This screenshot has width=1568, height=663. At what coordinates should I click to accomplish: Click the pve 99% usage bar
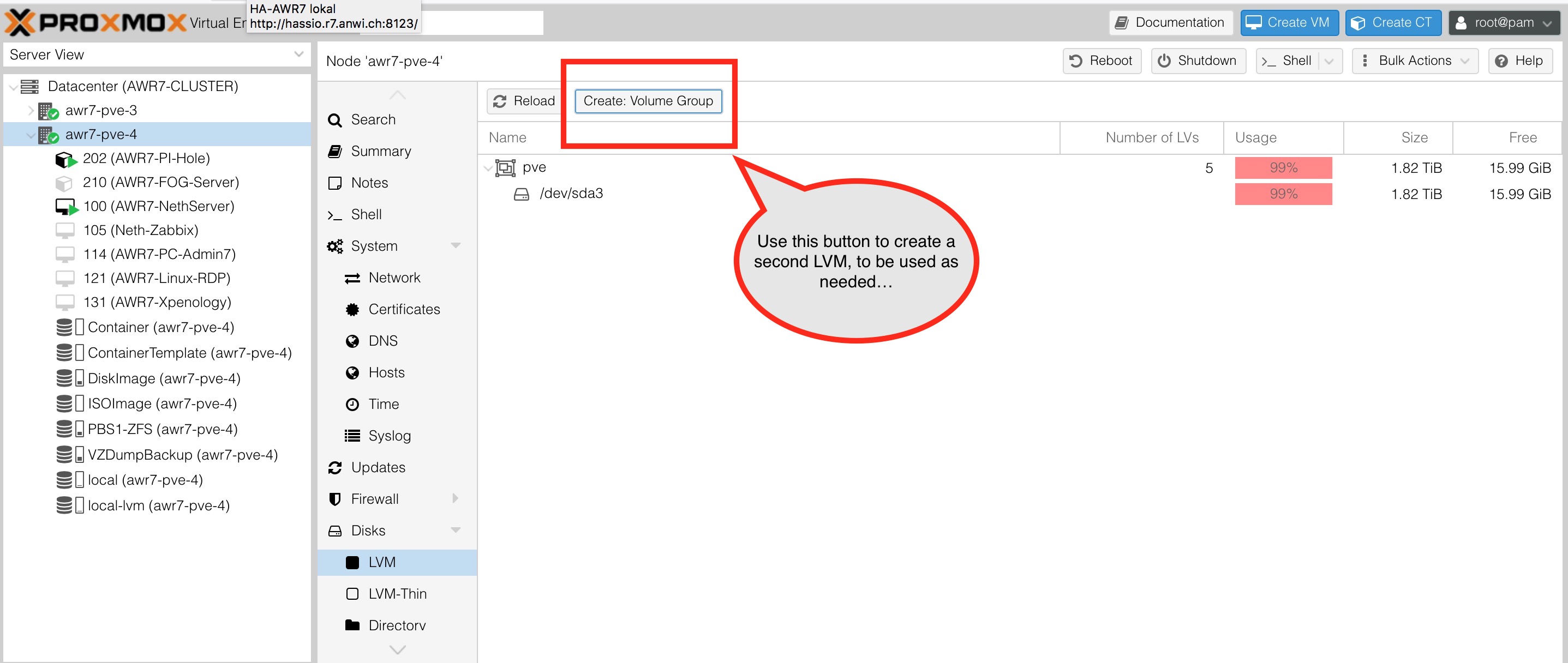click(x=1283, y=168)
